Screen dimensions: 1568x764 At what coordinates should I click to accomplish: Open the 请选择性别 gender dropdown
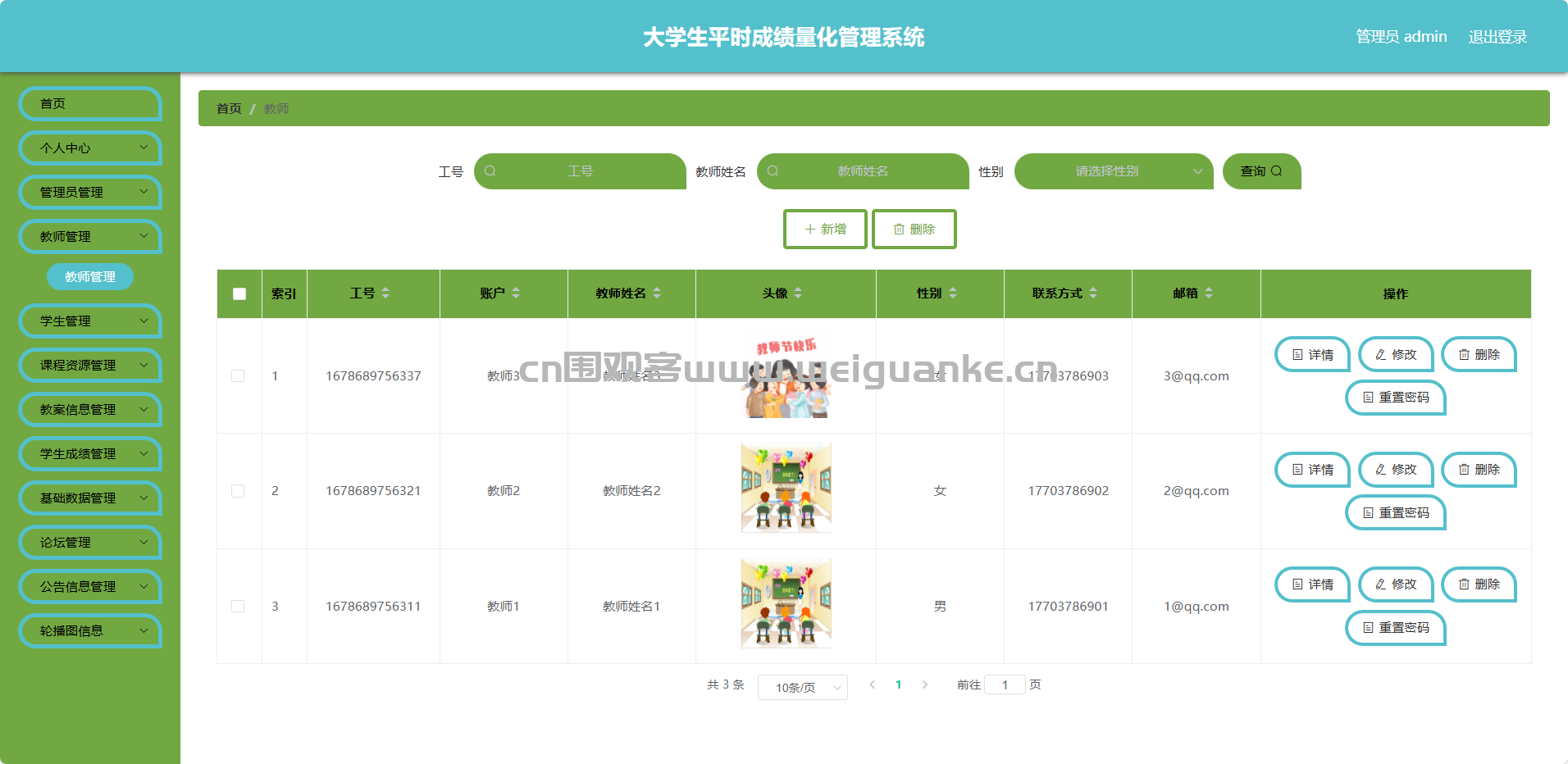(x=1113, y=171)
